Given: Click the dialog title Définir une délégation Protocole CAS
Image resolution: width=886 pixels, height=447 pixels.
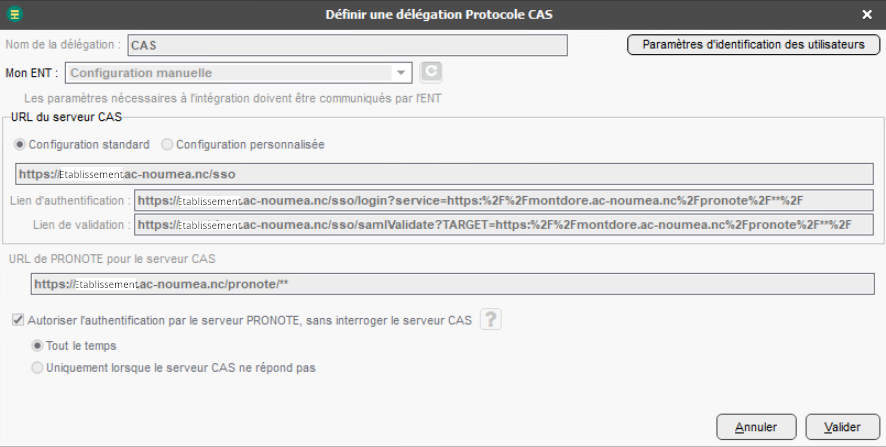Looking at the screenshot, I should click(x=439, y=14).
